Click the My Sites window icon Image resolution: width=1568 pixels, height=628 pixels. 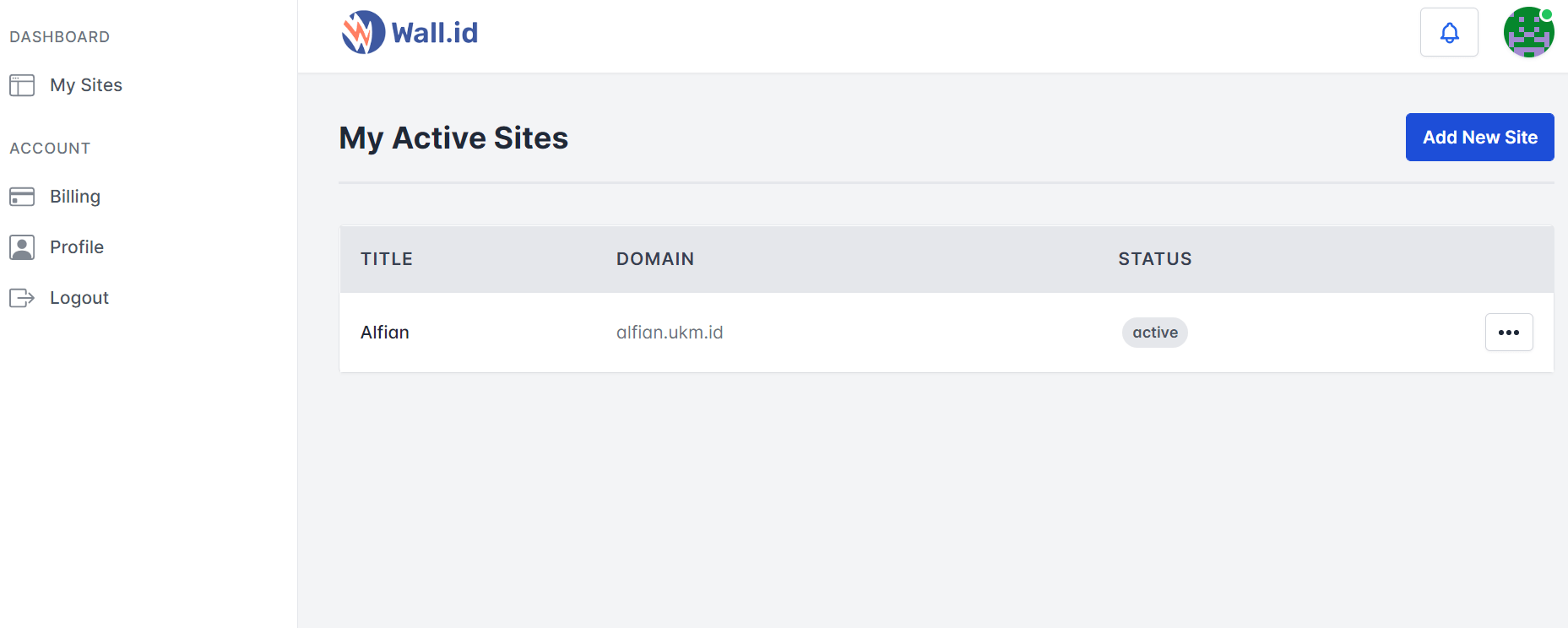[21, 84]
